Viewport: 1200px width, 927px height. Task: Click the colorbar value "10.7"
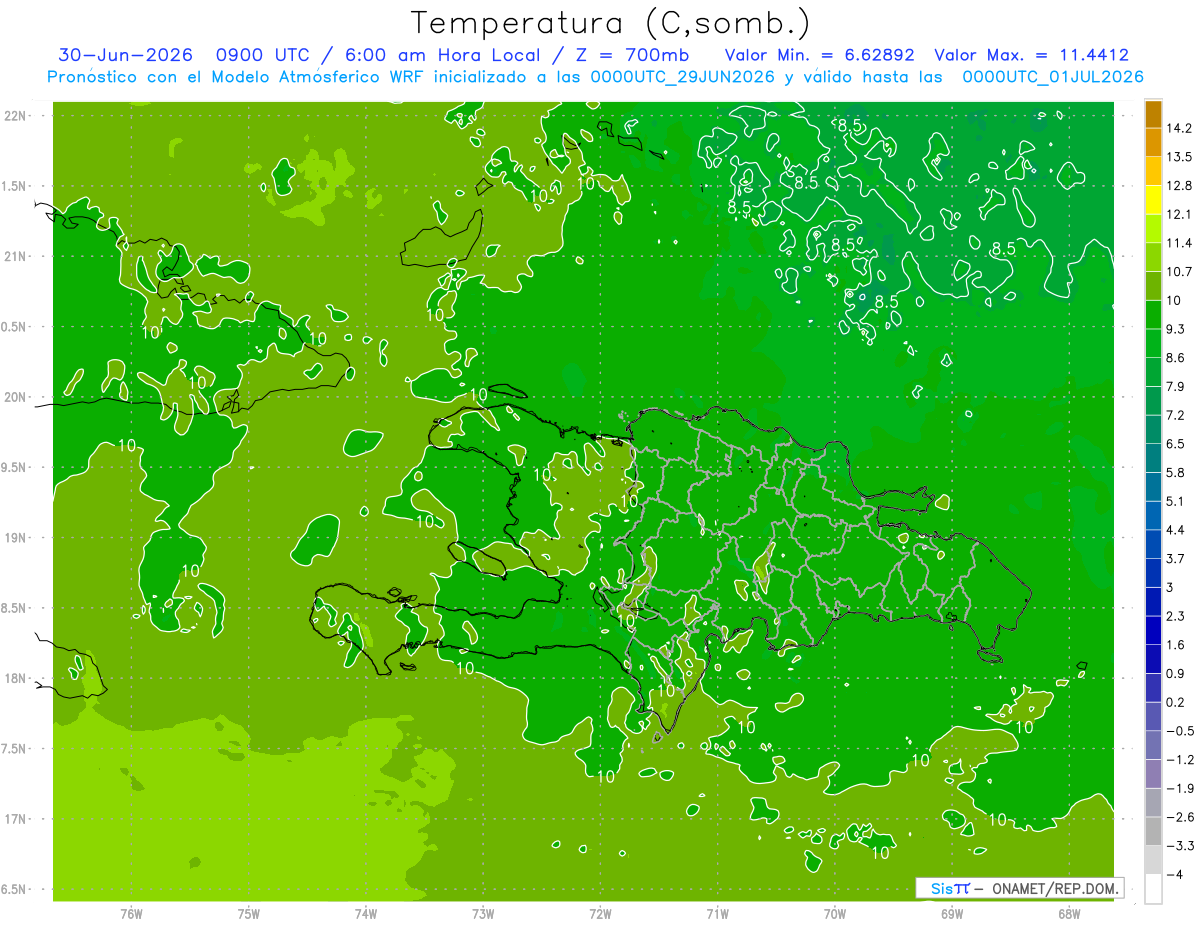[1180, 272]
